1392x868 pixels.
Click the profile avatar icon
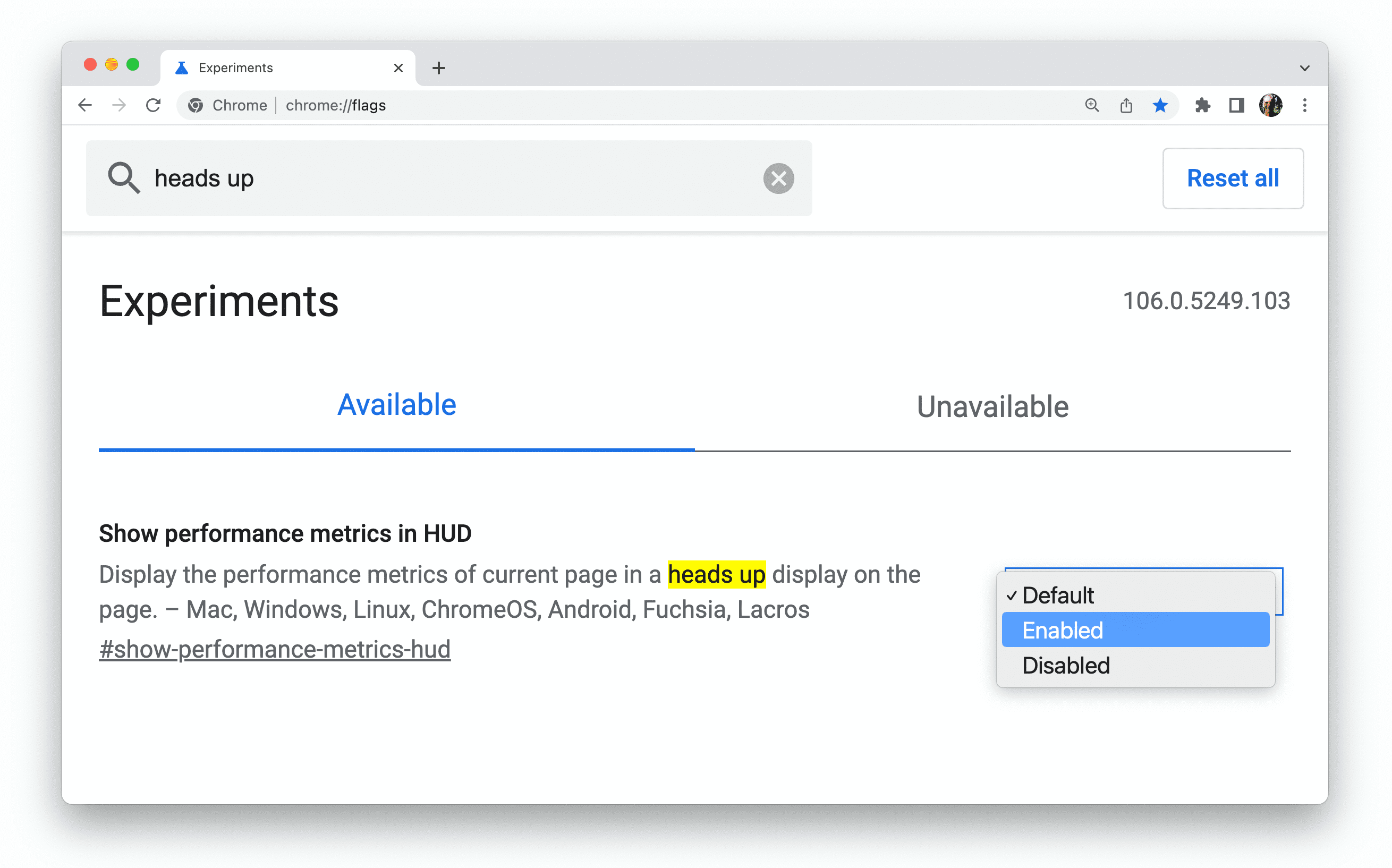1271,105
